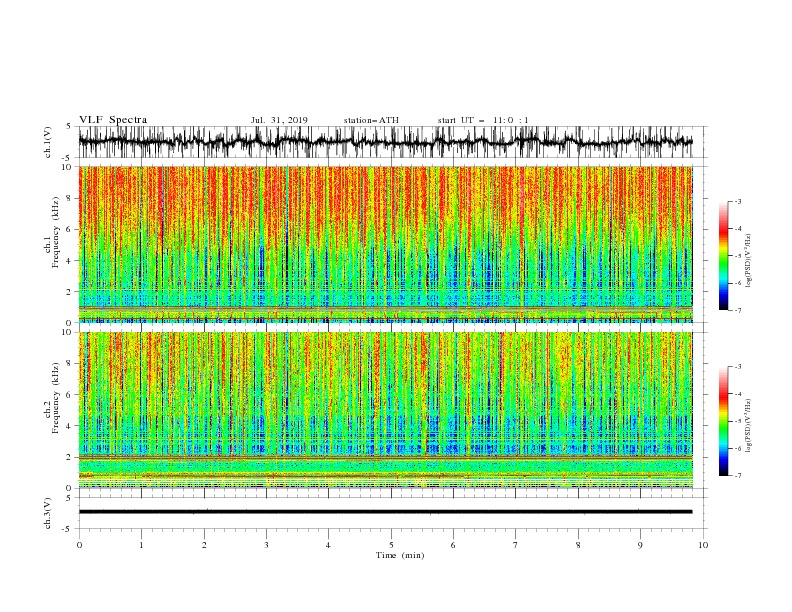Click the ch.2 spectrogram panel
Screen dimensions: 792x612
click(385, 410)
